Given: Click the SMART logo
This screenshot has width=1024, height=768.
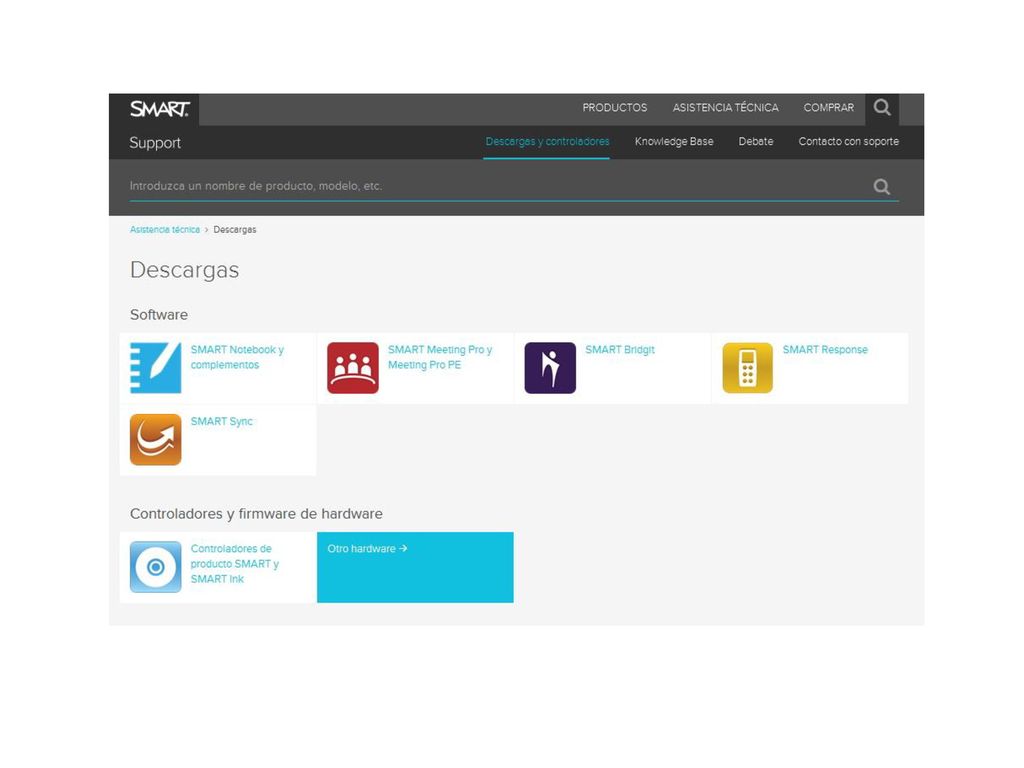Looking at the screenshot, I should click(159, 109).
